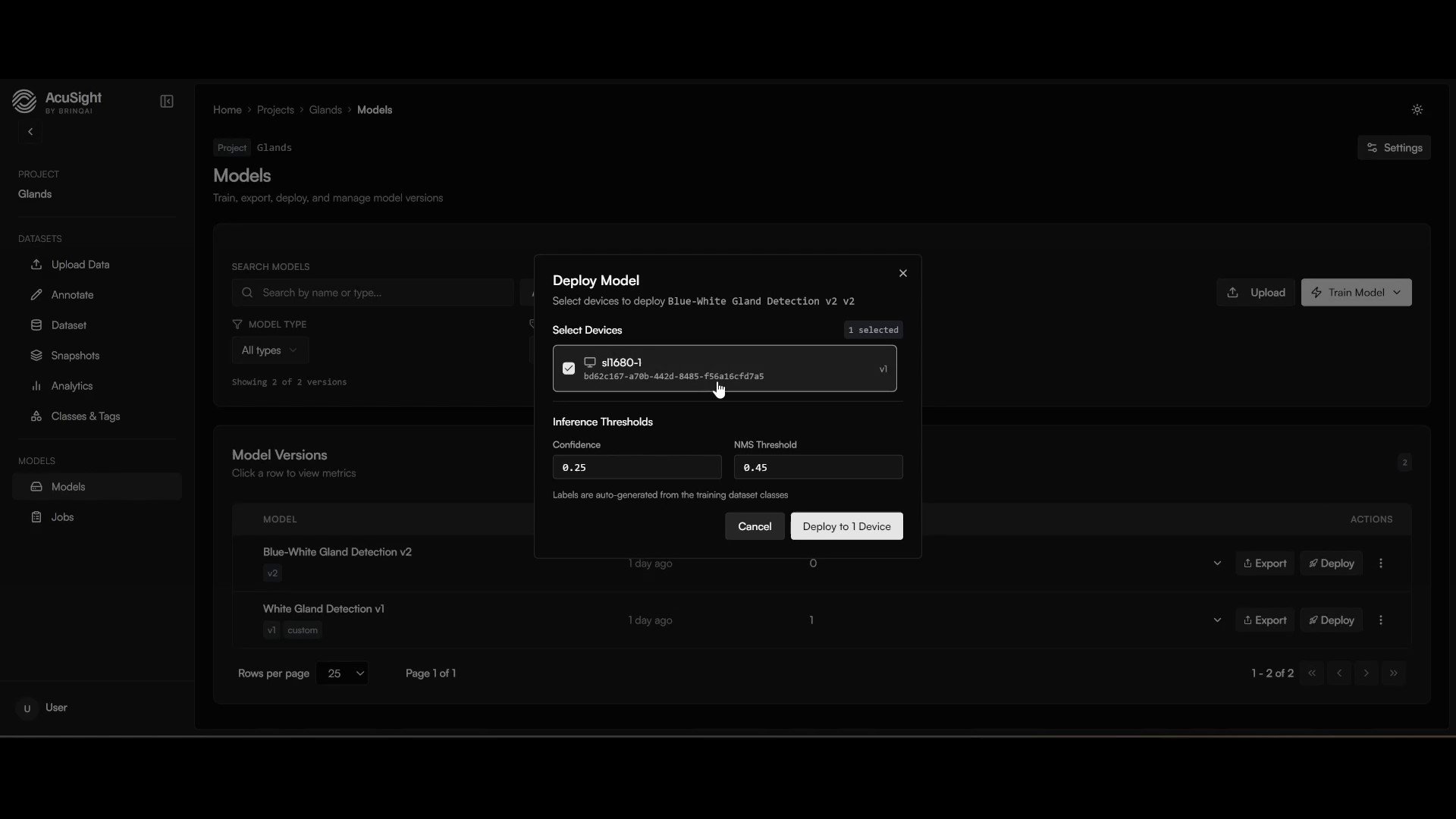Click the Upload button
This screenshot has height=819, width=1456.
coord(1256,293)
